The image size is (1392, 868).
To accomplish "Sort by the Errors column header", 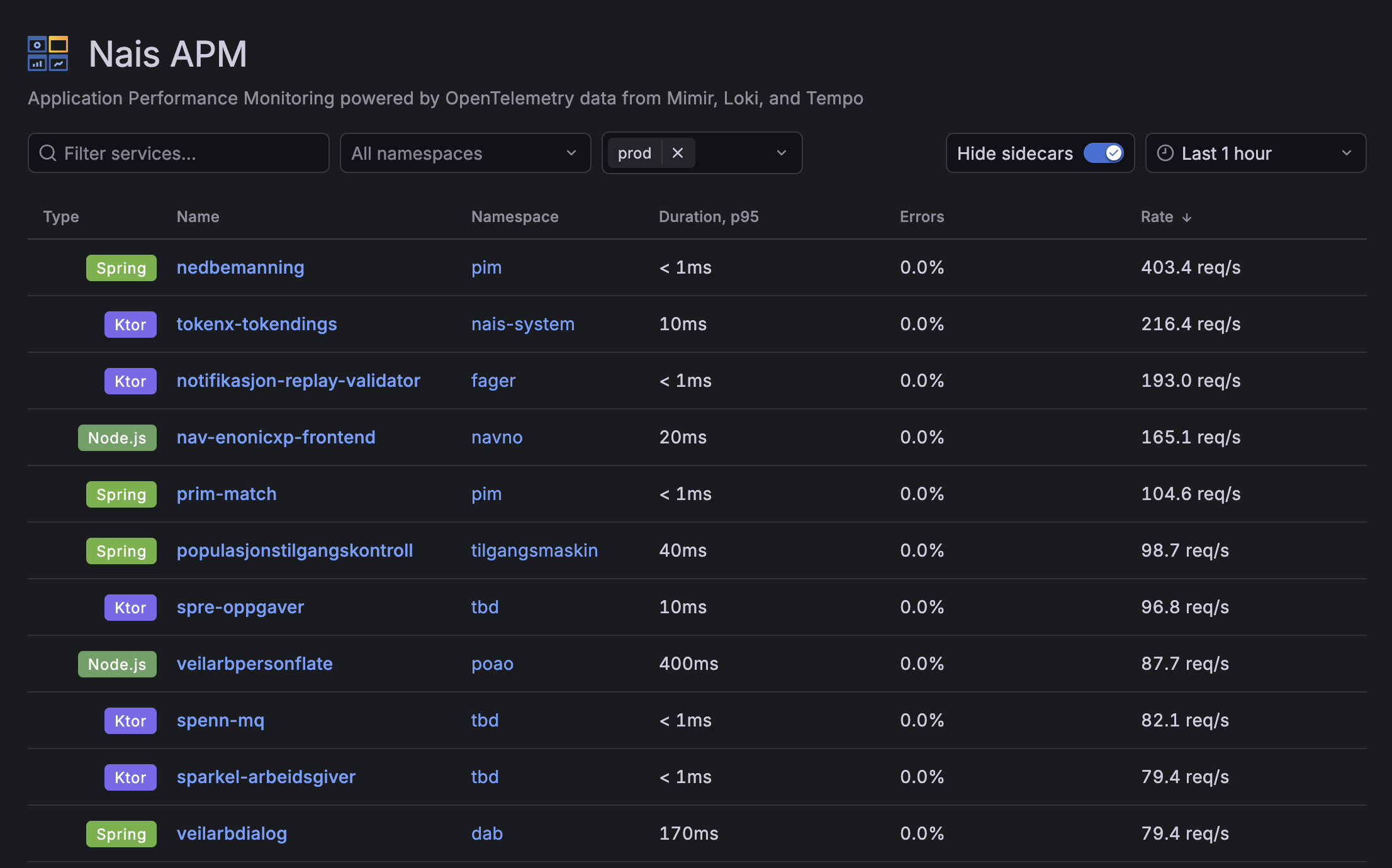I will (921, 217).
